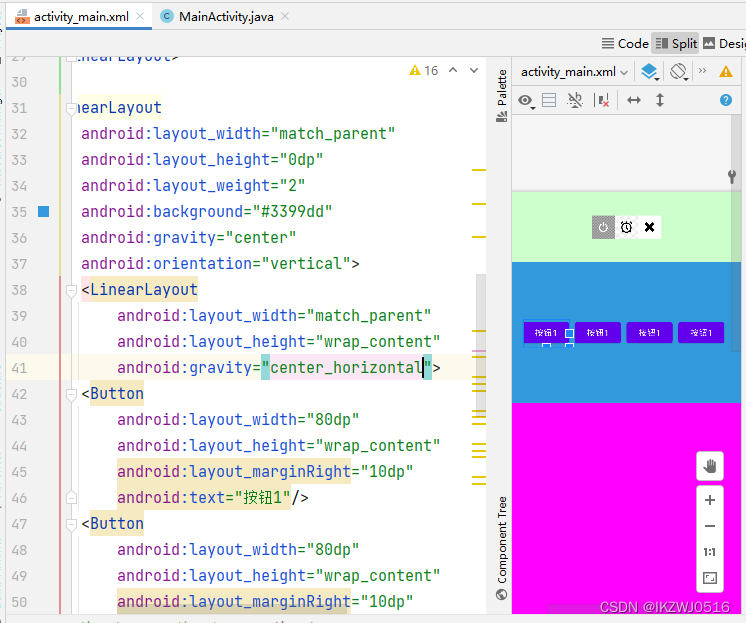Open the MainActivity.java tab
746x623 pixels.
226,17
